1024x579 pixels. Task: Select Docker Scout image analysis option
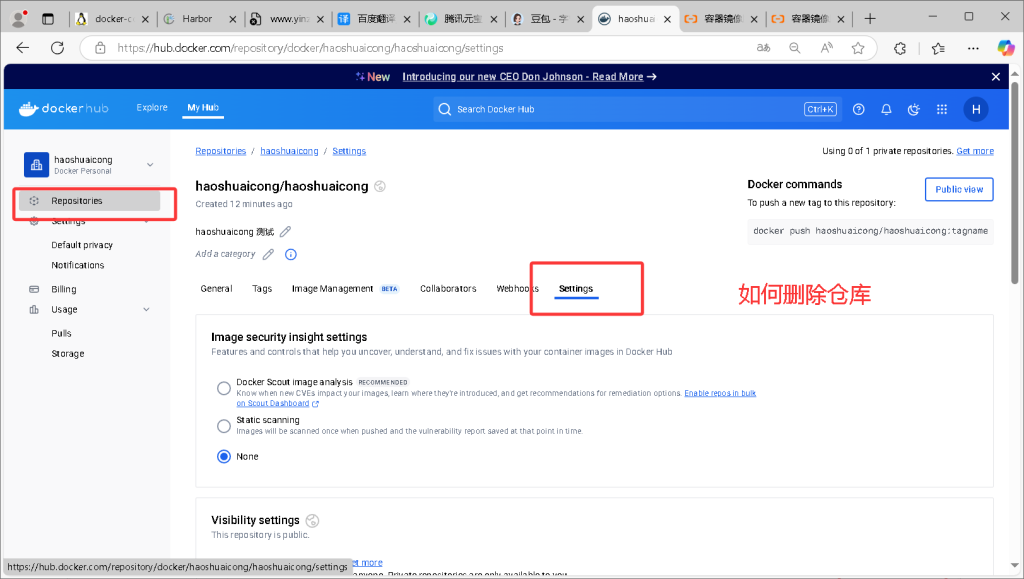point(224,388)
